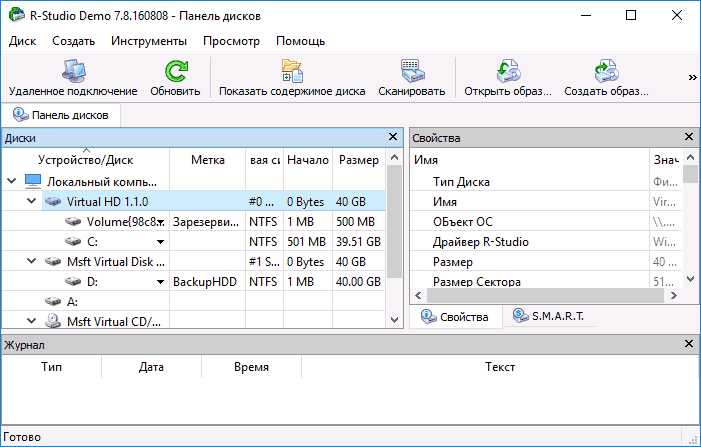This screenshot has height=447, width=701.
Task: Collapse Локальный компьютер tree node
Action: click(x=12, y=181)
